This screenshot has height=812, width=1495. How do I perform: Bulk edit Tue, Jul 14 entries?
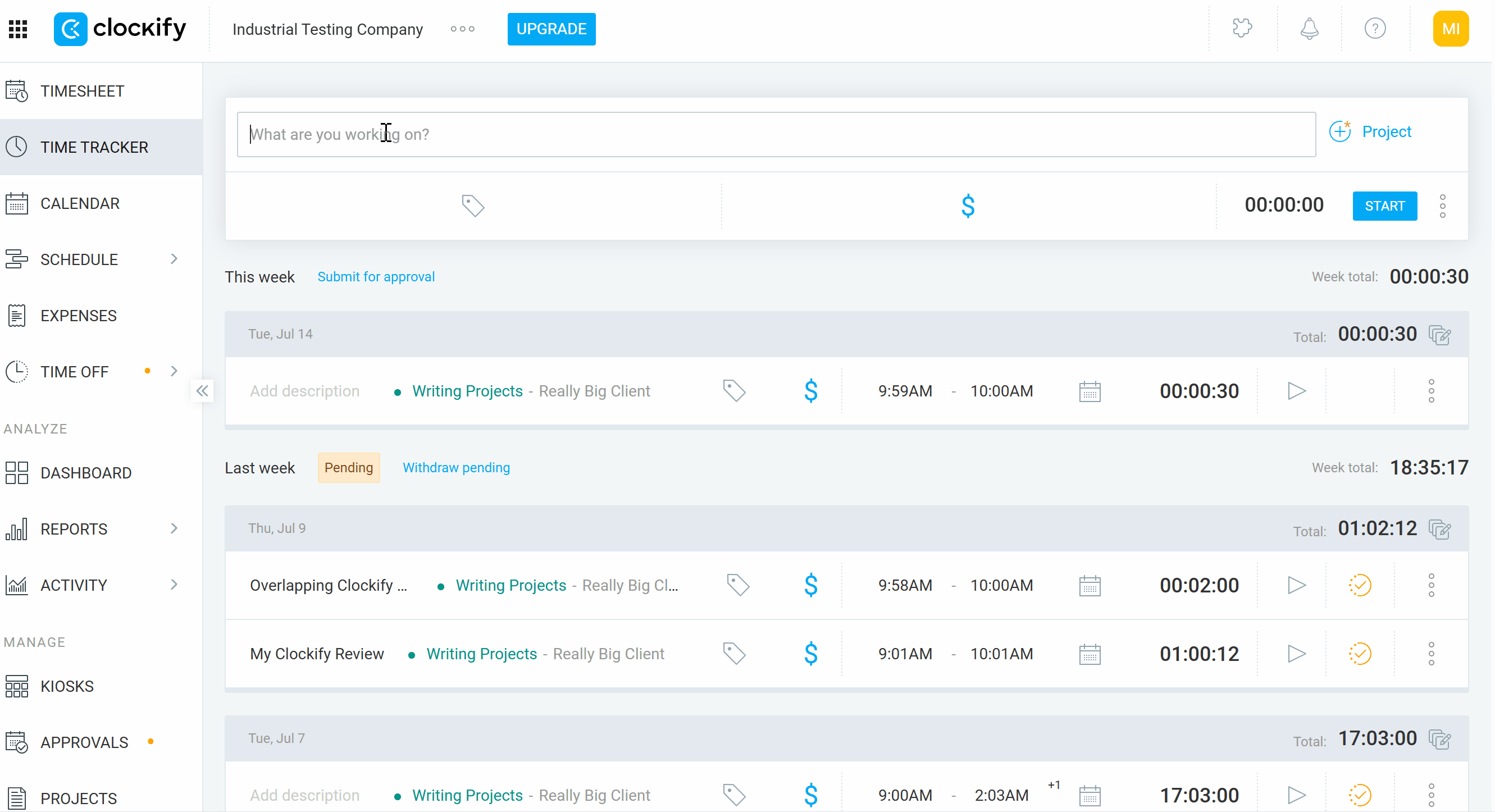pyautogui.click(x=1441, y=335)
